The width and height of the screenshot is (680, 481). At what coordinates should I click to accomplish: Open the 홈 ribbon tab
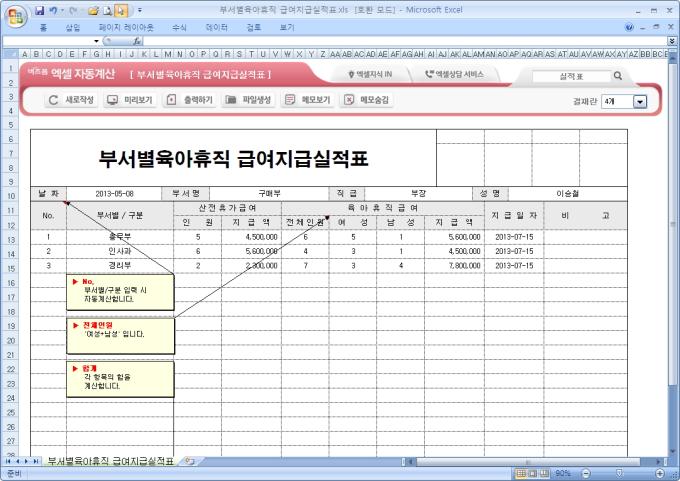click(43, 28)
